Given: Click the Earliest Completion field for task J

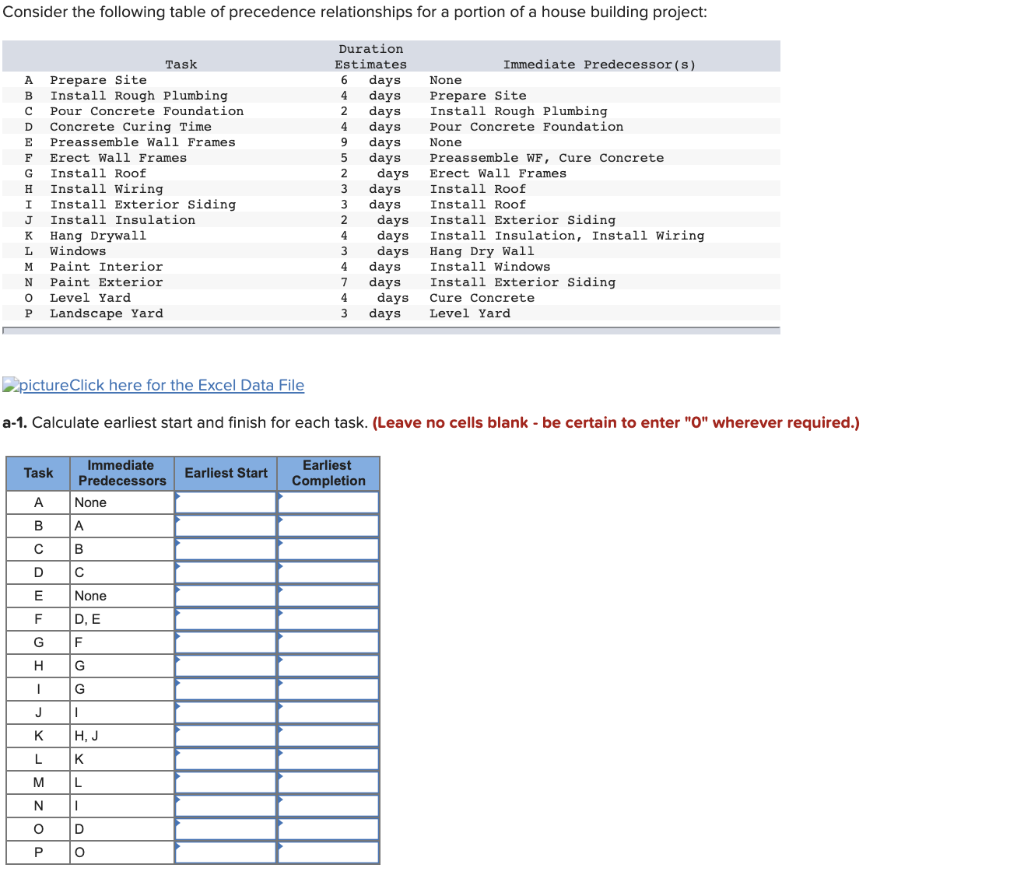Looking at the screenshot, I should tap(328, 712).
